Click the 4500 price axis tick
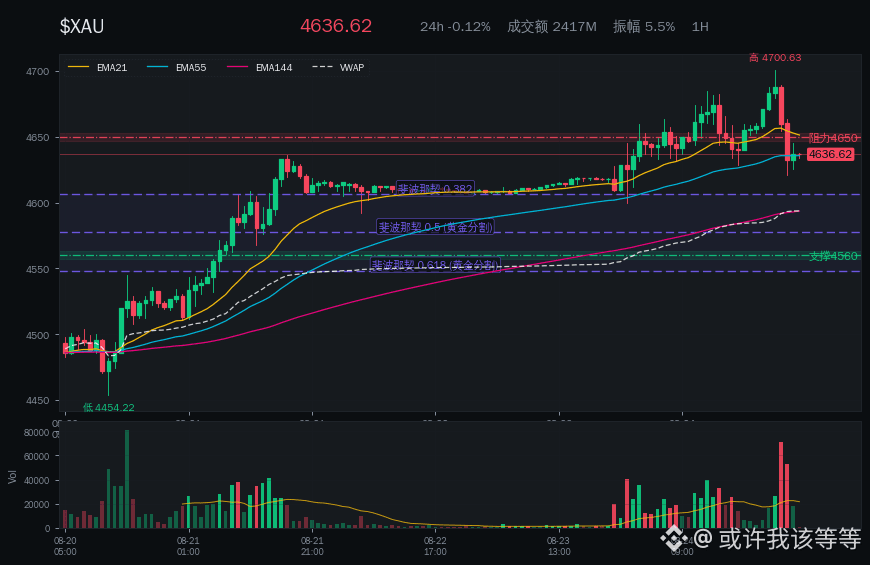 pos(38,335)
